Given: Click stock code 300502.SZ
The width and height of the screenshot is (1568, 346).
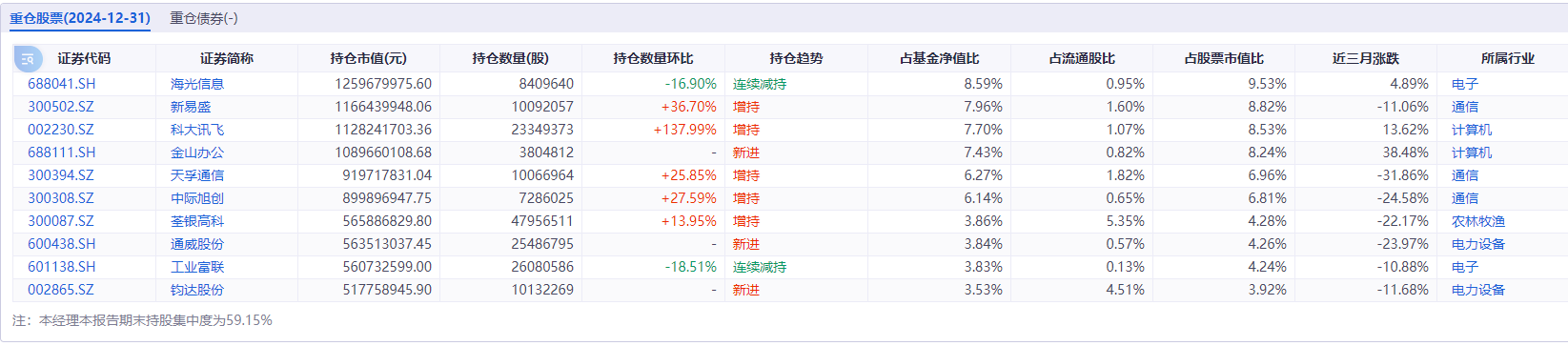Looking at the screenshot, I should pos(61,107).
